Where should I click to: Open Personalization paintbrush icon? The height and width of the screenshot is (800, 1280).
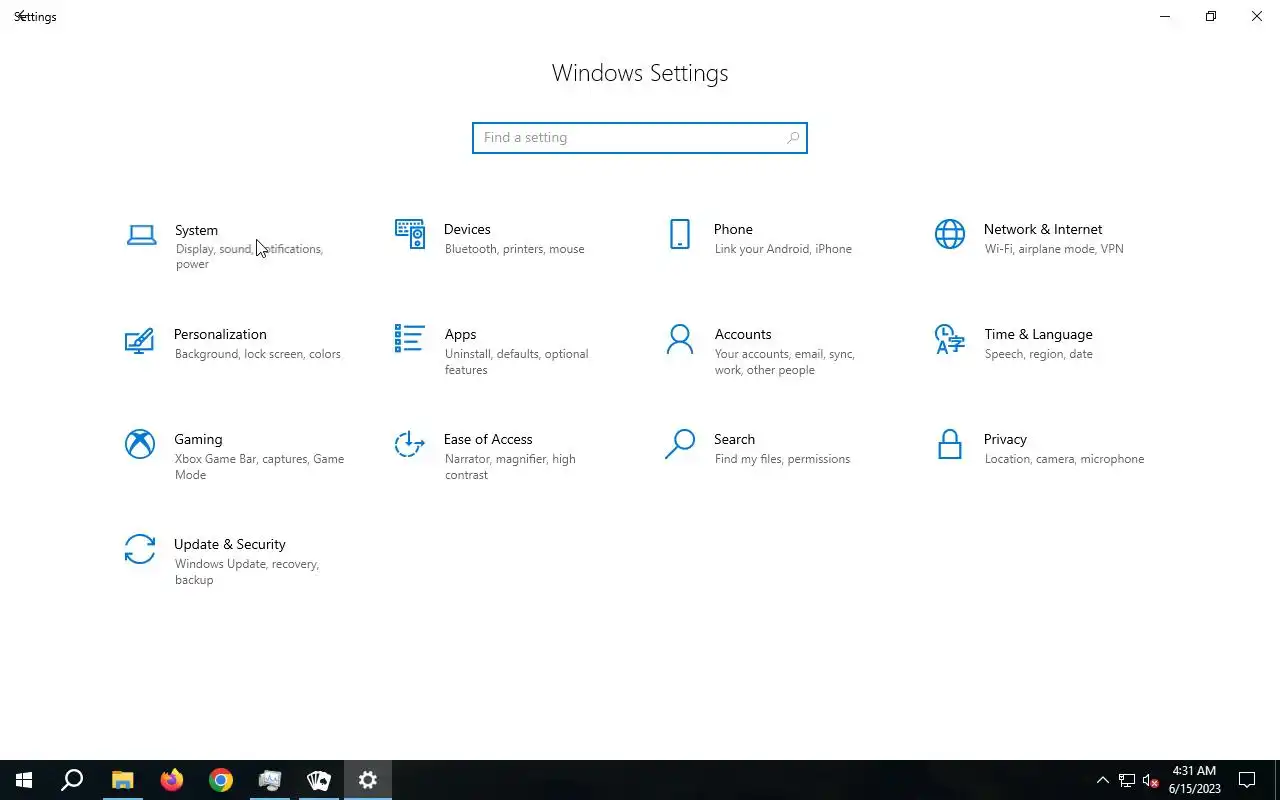[x=139, y=340]
